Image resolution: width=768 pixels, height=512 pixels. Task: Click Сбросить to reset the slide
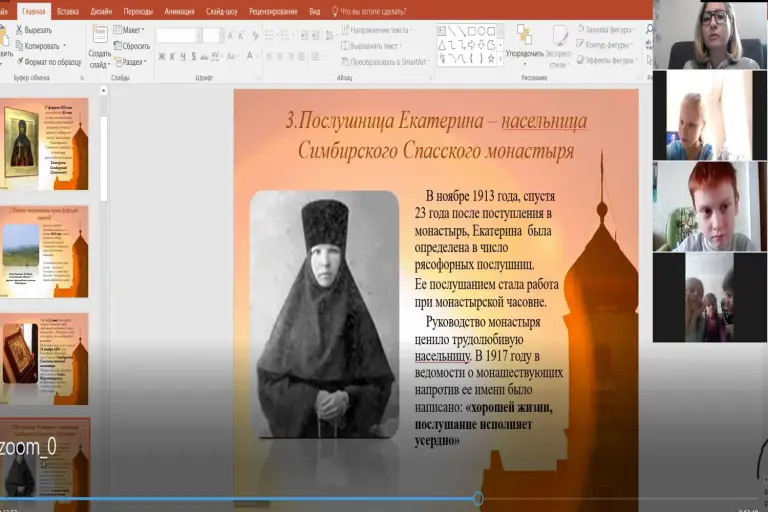(132, 46)
